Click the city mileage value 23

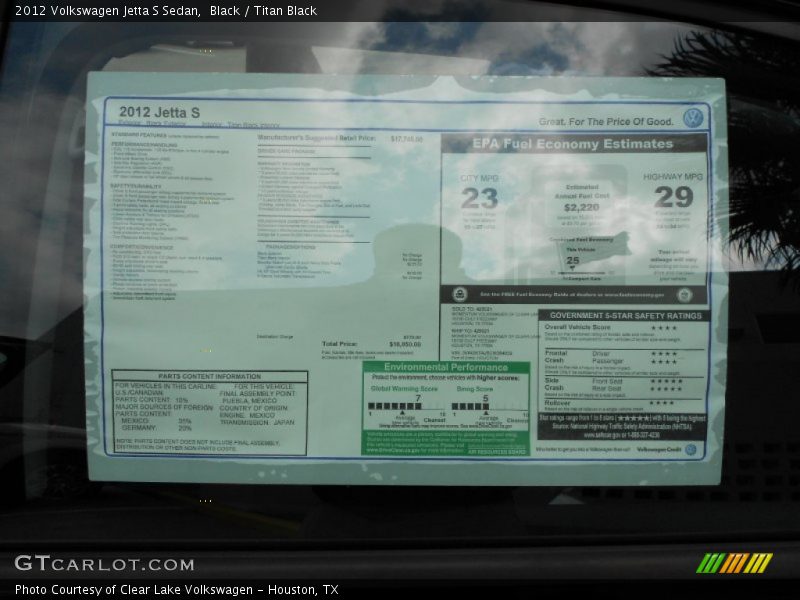(x=479, y=198)
